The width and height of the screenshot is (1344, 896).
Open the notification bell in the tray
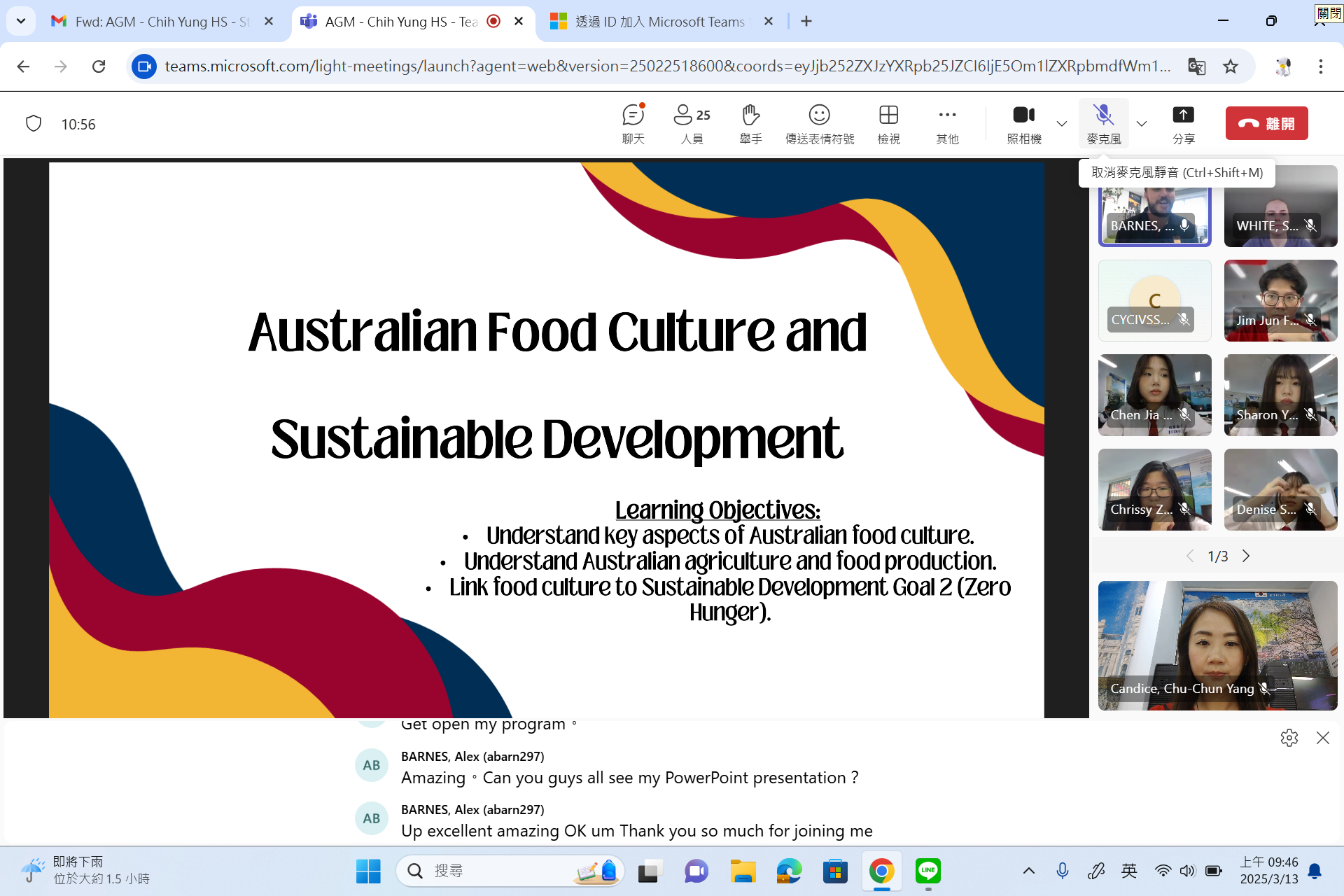coord(1315,871)
